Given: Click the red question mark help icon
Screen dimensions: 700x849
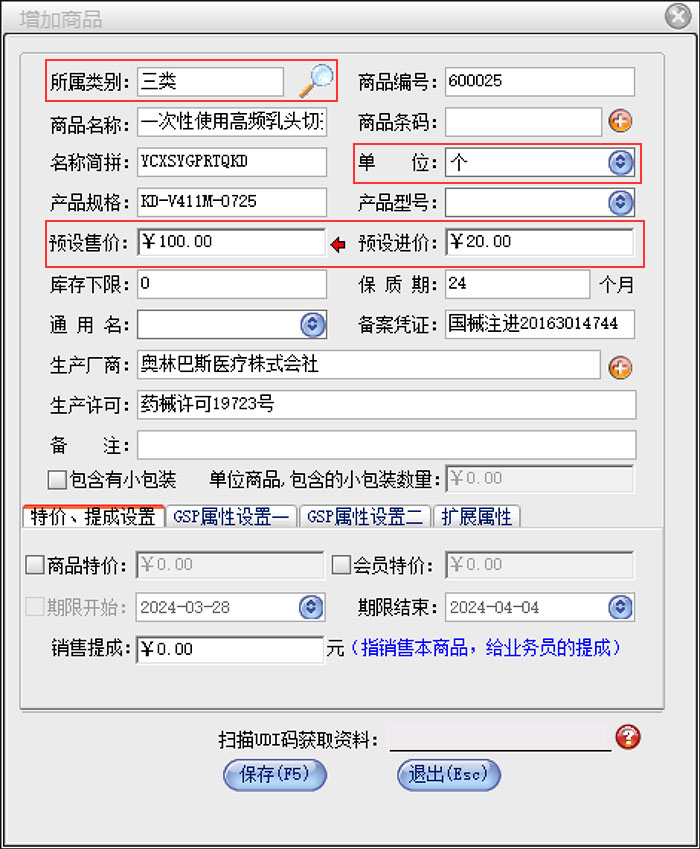Looking at the screenshot, I should 628,738.
